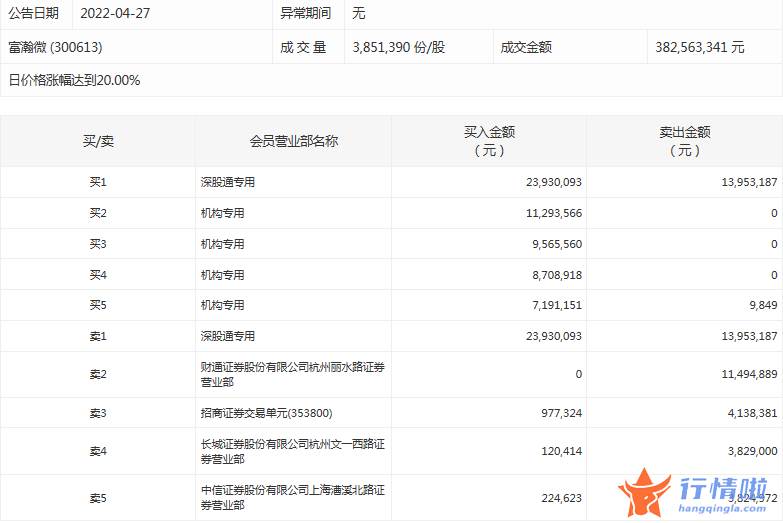
Task: Click the 成交金额 label
Action: click(x=526, y=47)
